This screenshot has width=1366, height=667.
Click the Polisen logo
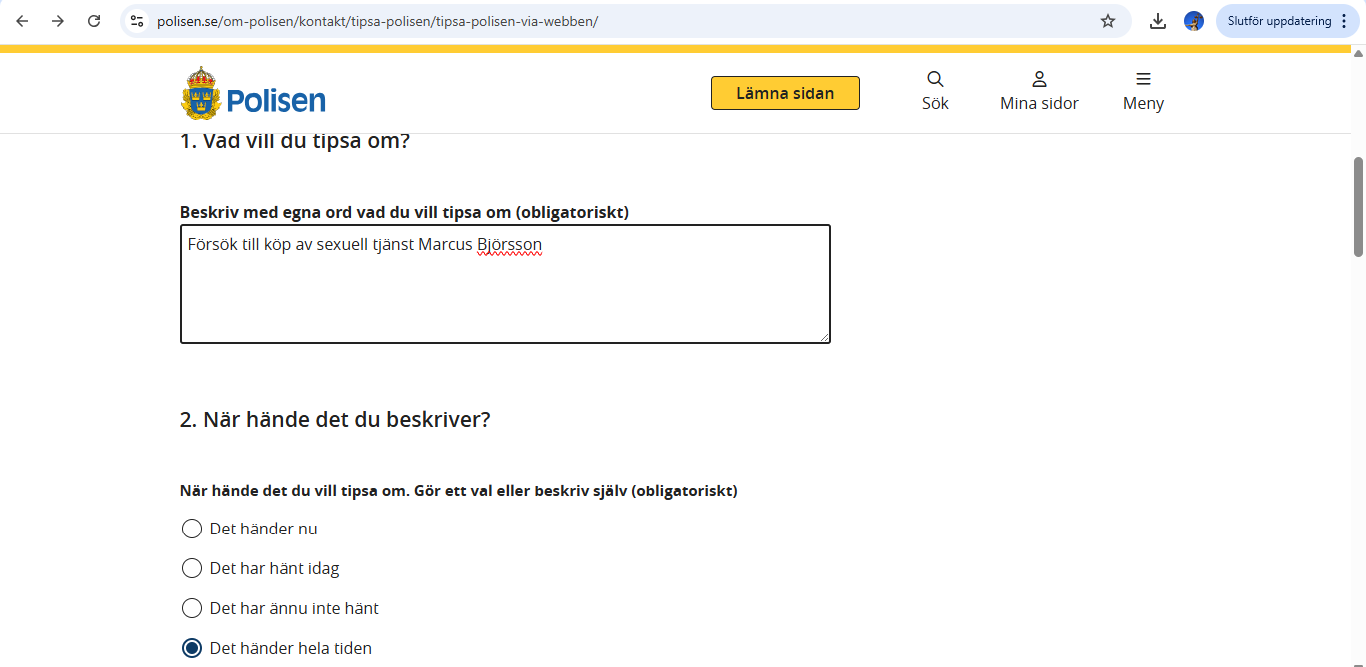[x=254, y=94]
